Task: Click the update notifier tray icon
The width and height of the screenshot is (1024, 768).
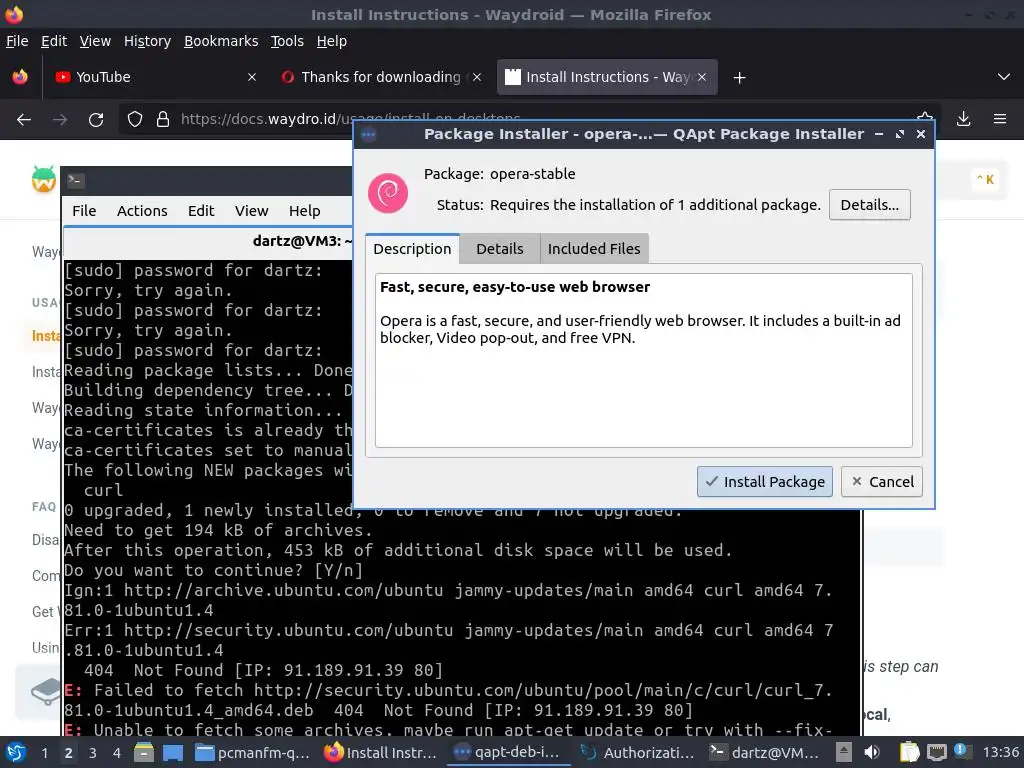Action: (961, 751)
